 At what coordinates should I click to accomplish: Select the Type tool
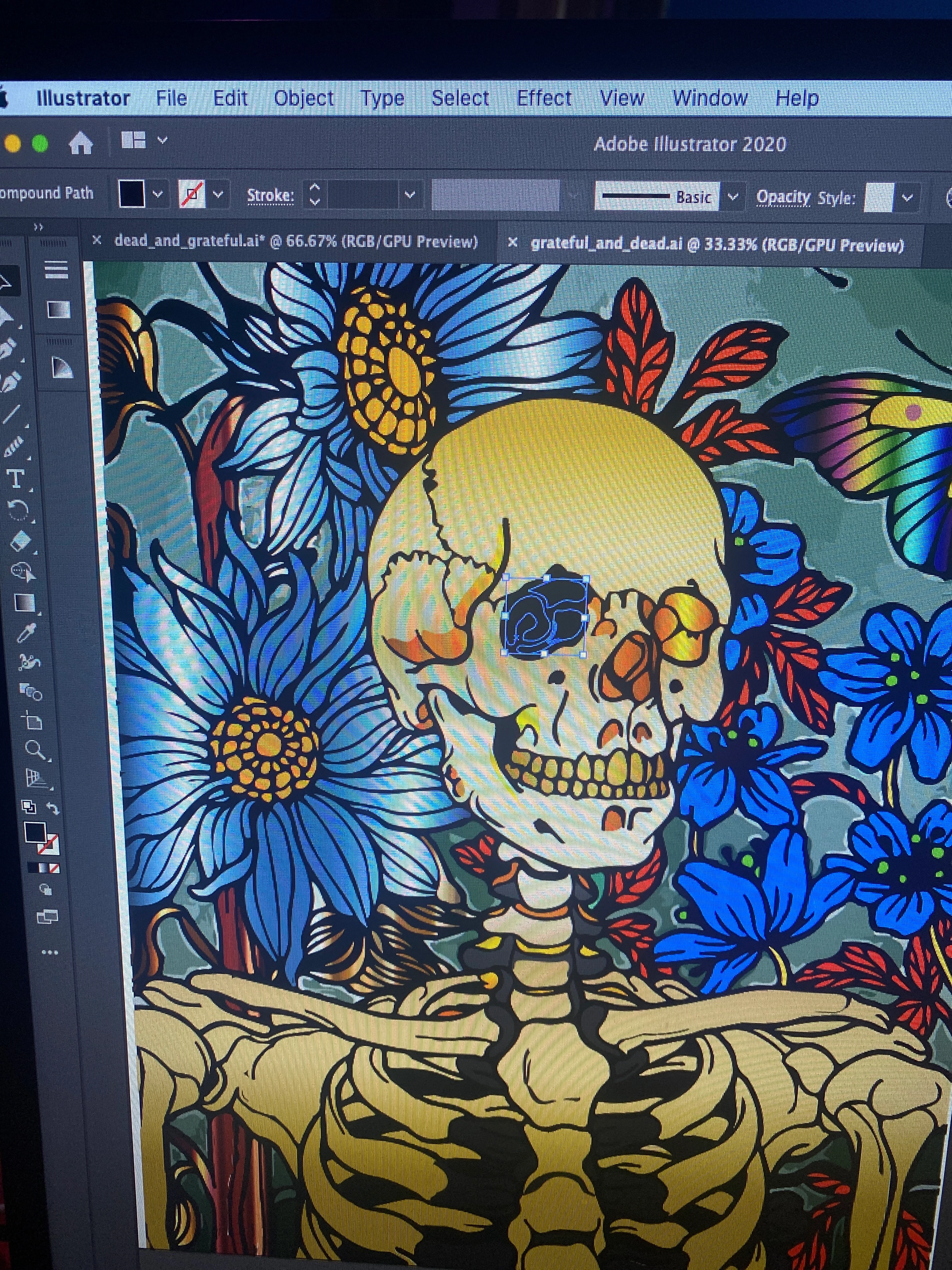(x=15, y=478)
